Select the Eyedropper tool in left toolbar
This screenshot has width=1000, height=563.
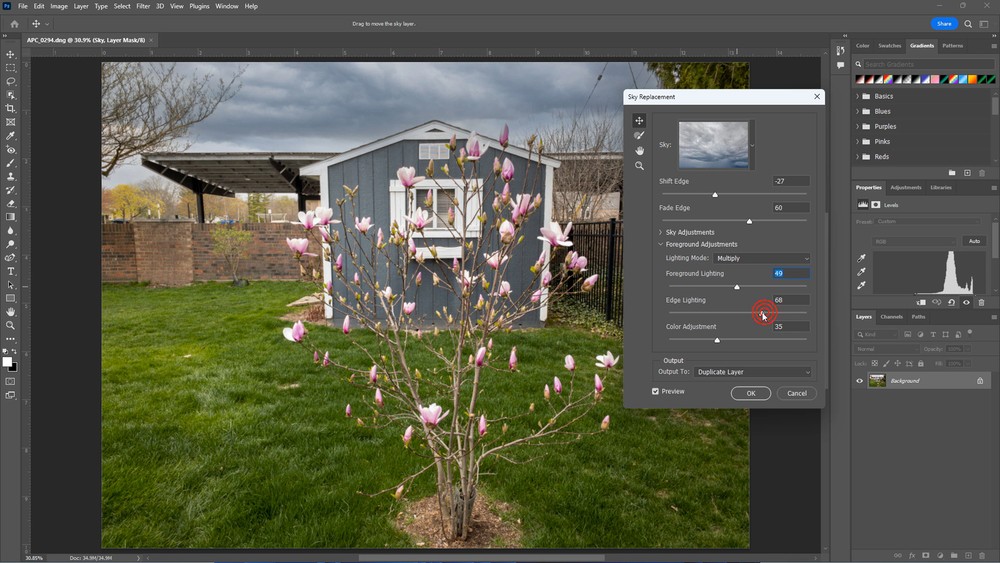pos(10,136)
